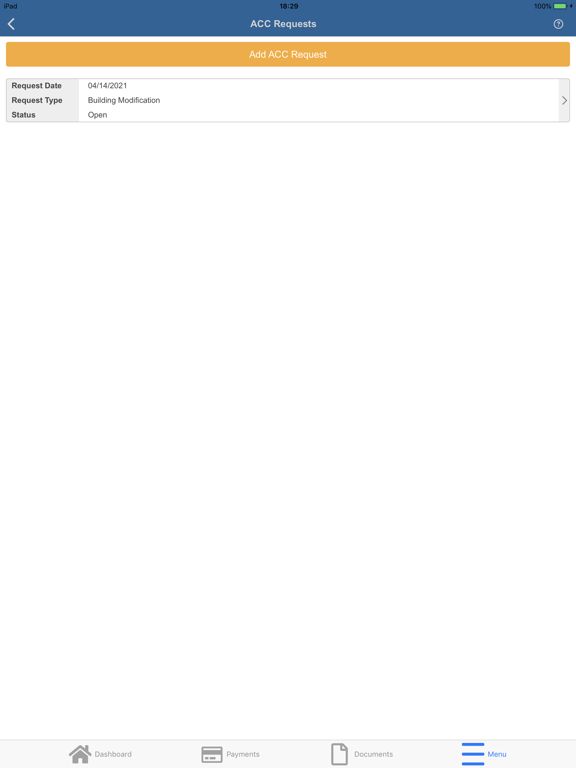Switch to the Documents tab label
576x768 pixels.
(373, 754)
